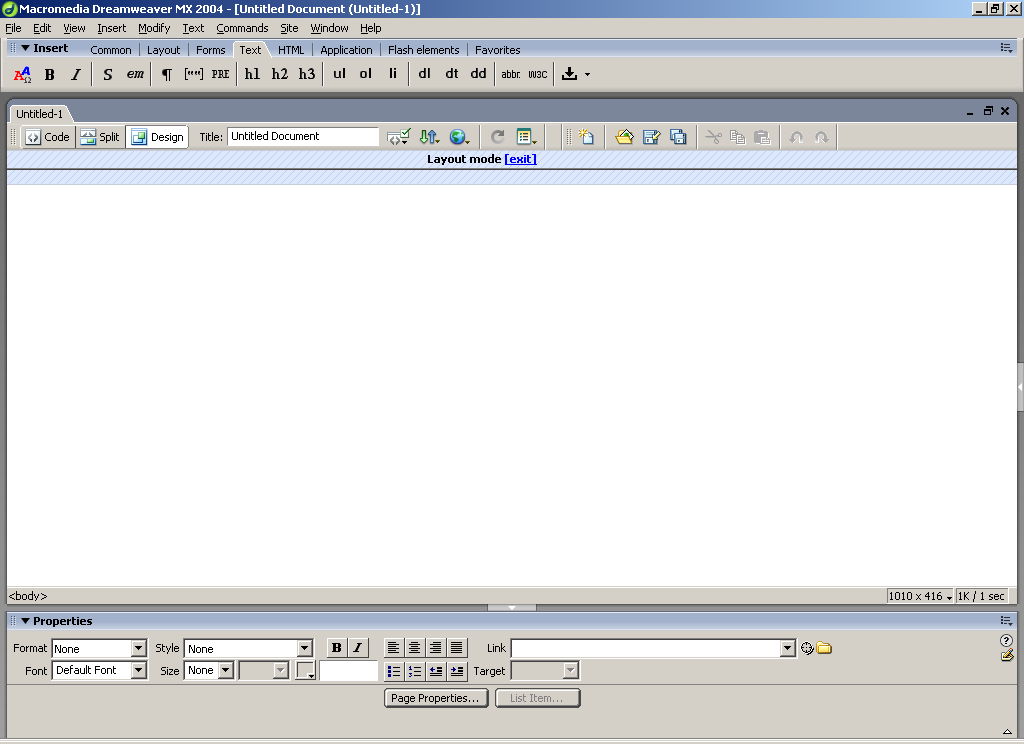Viewport: 1024px width, 744px height.
Task: Apply Heading 3 with the h3 icon
Action: (307, 74)
